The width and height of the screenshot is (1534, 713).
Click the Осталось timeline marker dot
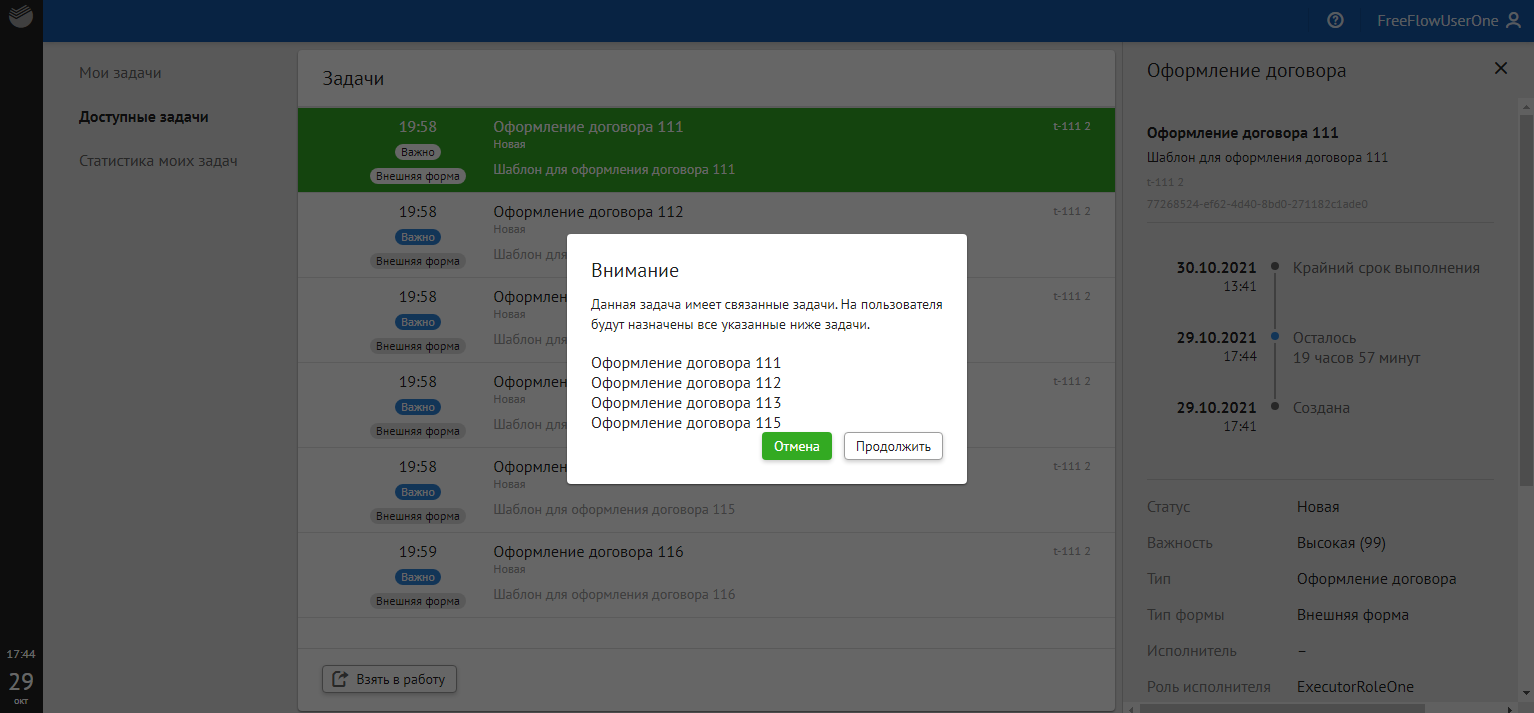click(1274, 337)
